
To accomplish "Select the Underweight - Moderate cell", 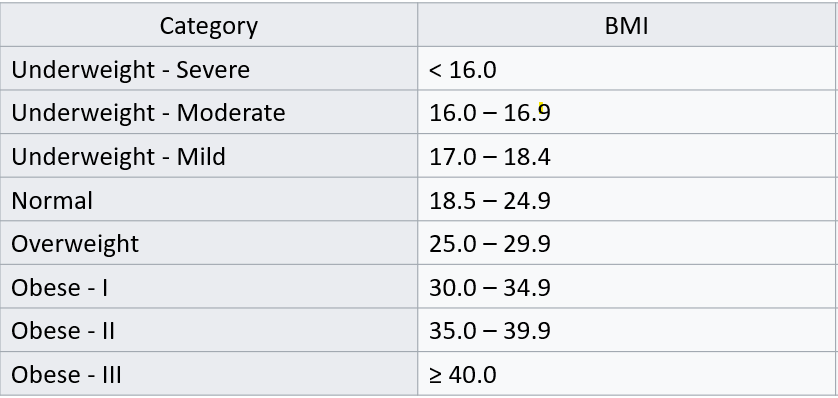I will pos(209,112).
